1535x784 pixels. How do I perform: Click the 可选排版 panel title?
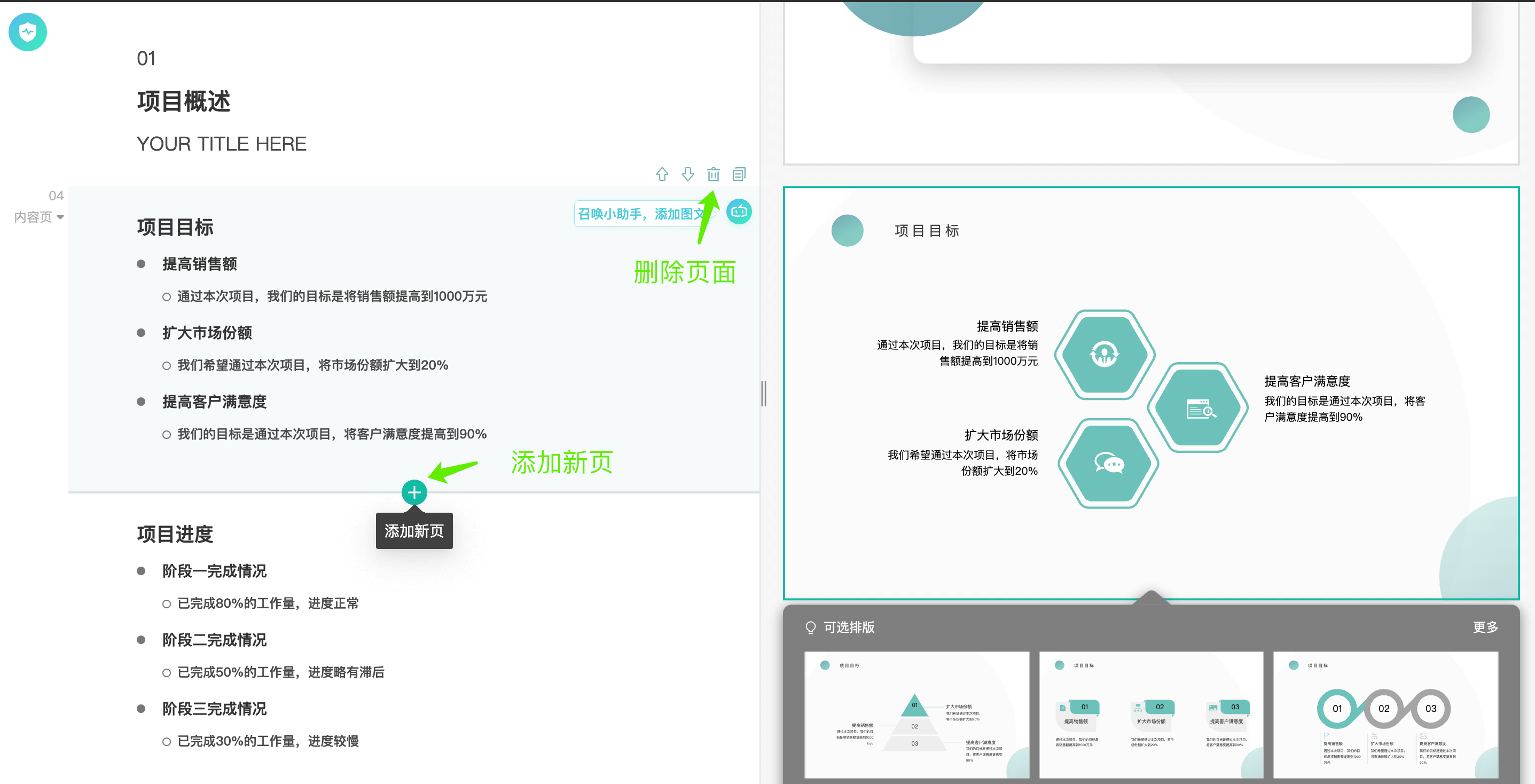pyautogui.click(x=849, y=628)
